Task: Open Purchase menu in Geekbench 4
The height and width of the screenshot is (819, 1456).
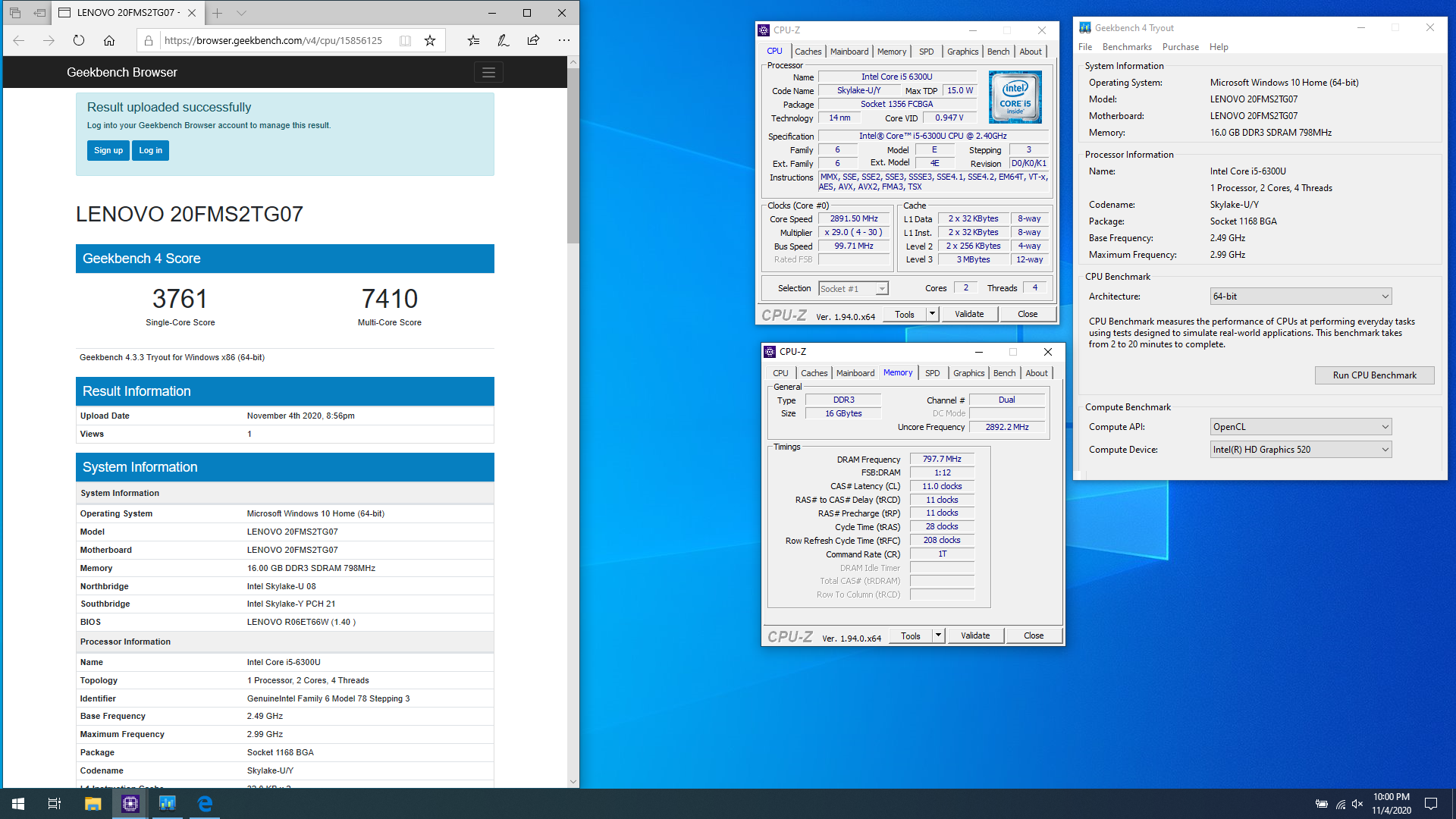Action: click(x=1181, y=47)
